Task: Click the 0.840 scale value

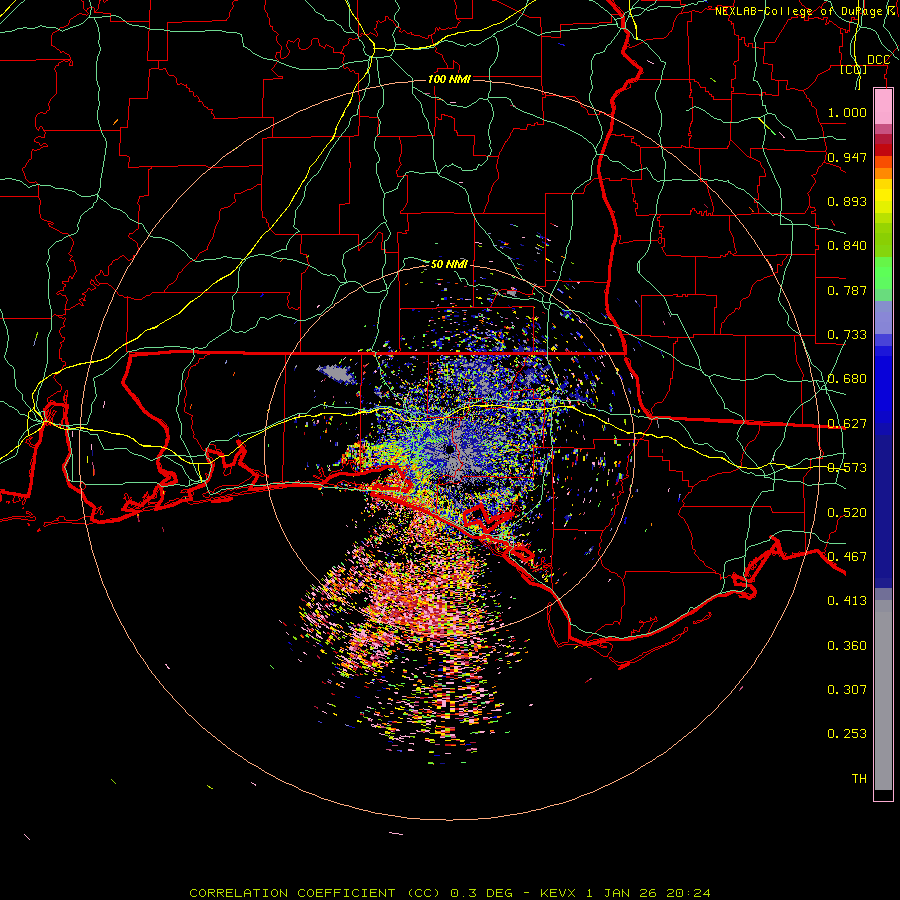Action: point(847,246)
